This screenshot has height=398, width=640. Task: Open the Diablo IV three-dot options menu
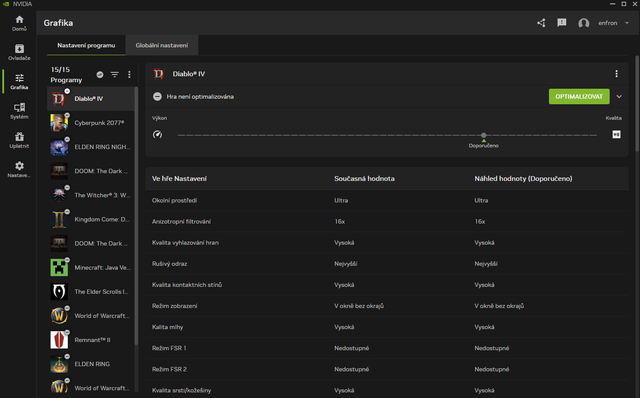pos(616,74)
